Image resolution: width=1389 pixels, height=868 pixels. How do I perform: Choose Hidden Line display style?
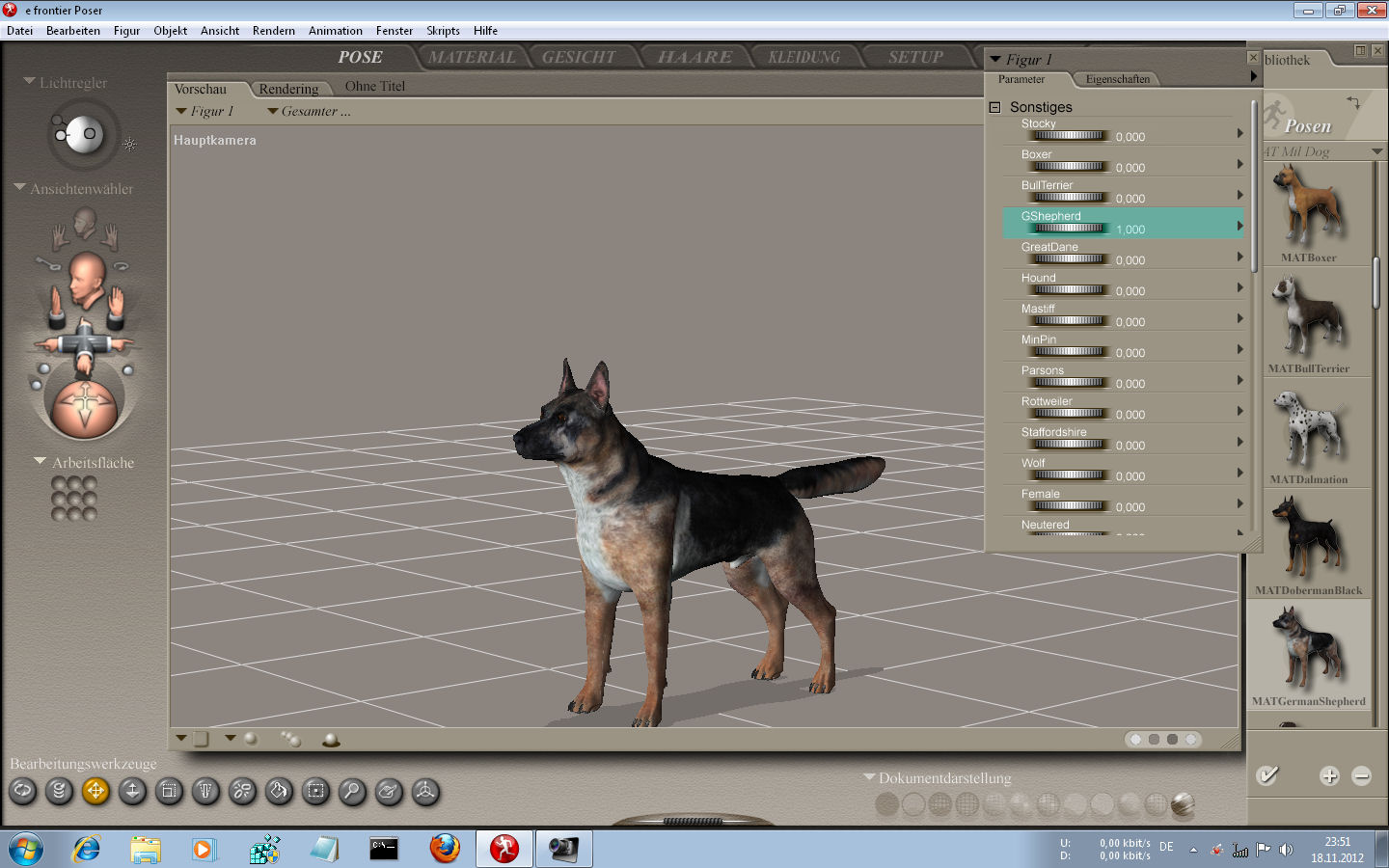point(967,803)
